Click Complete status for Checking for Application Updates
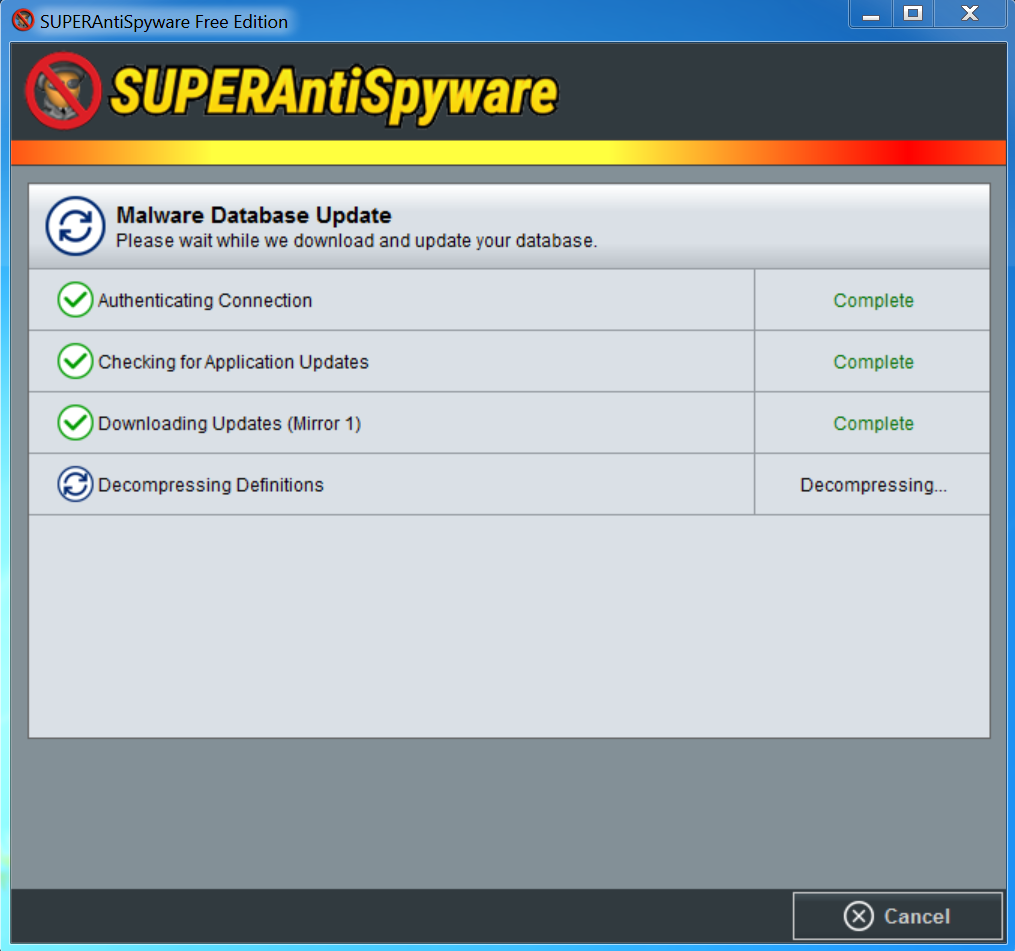 (x=873, y=362)
